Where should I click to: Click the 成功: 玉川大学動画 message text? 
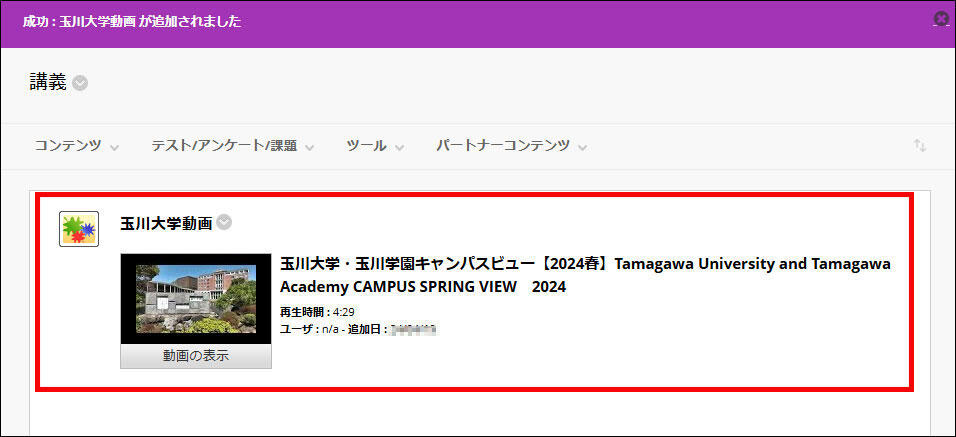point(132,22)
